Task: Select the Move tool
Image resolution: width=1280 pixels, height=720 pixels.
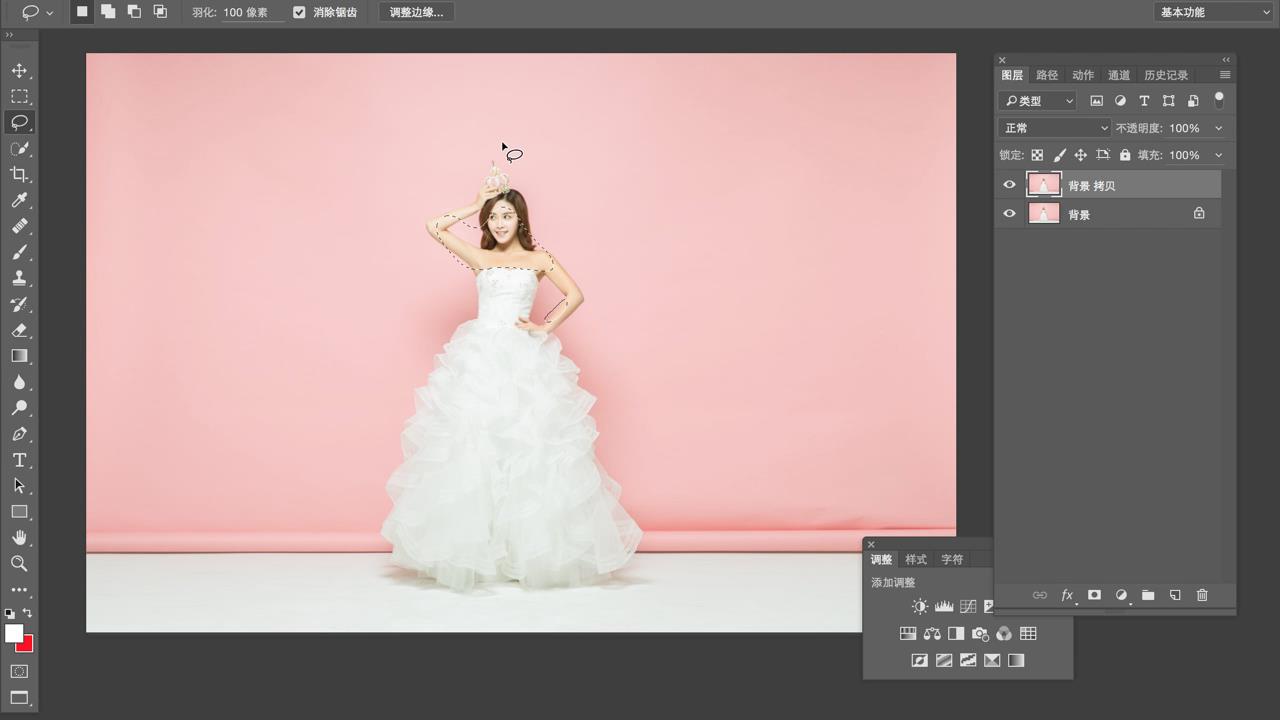Action: (19, 71)
